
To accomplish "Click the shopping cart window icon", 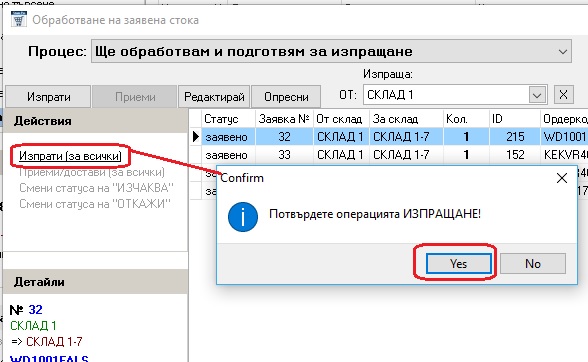I will (x=18, y=19).
